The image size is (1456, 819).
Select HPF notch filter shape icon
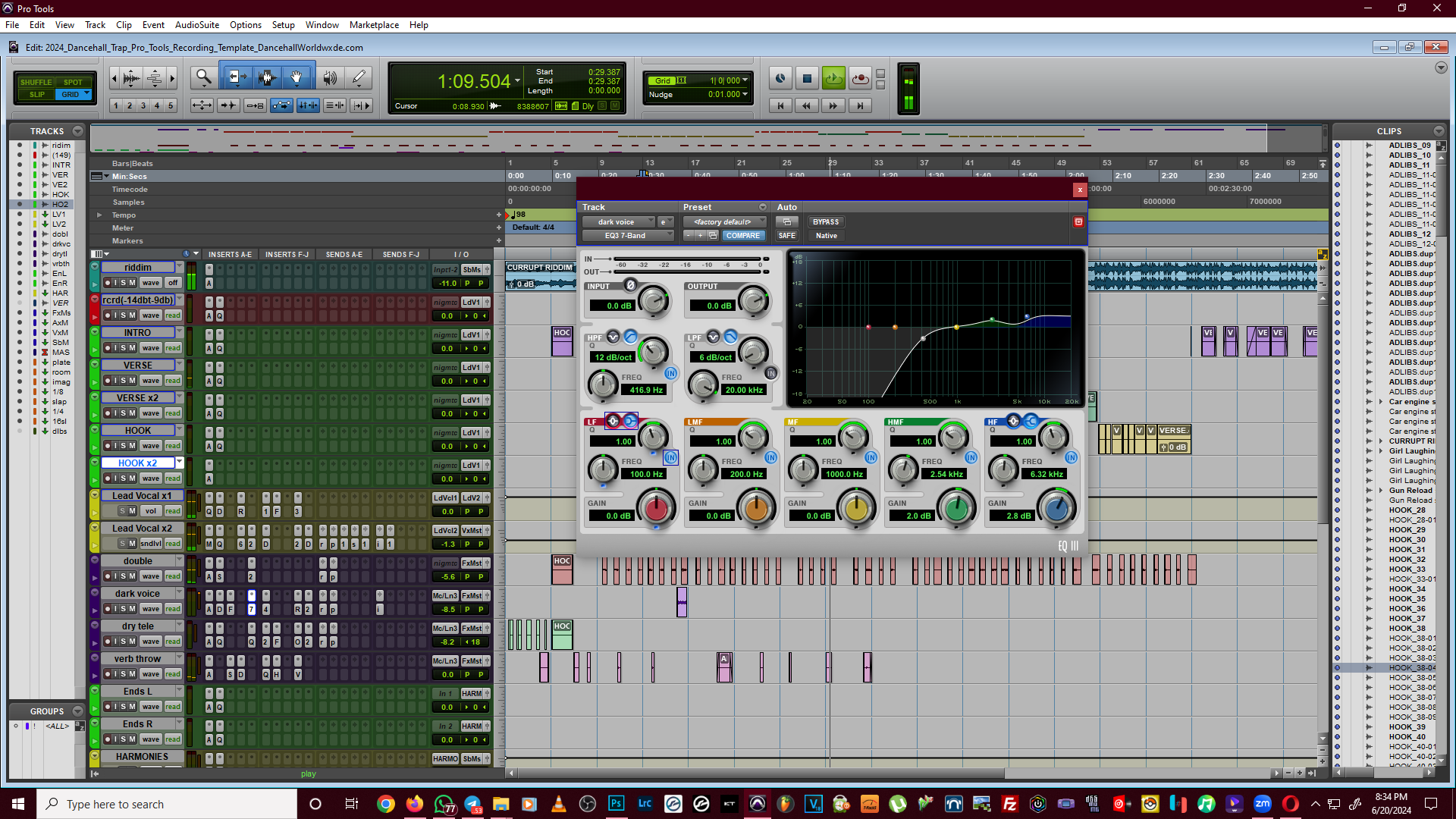pyautogui.click(x=613, y=337)
